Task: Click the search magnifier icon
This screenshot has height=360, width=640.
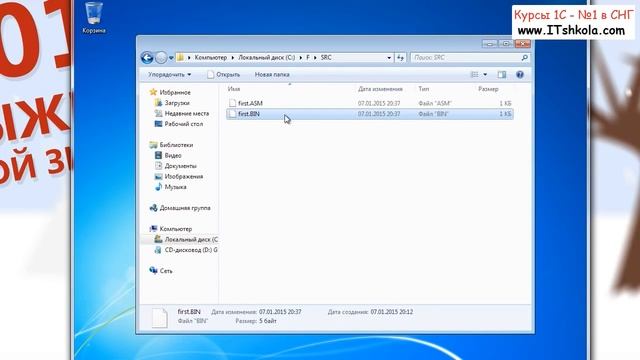Action: pos(524,58)
